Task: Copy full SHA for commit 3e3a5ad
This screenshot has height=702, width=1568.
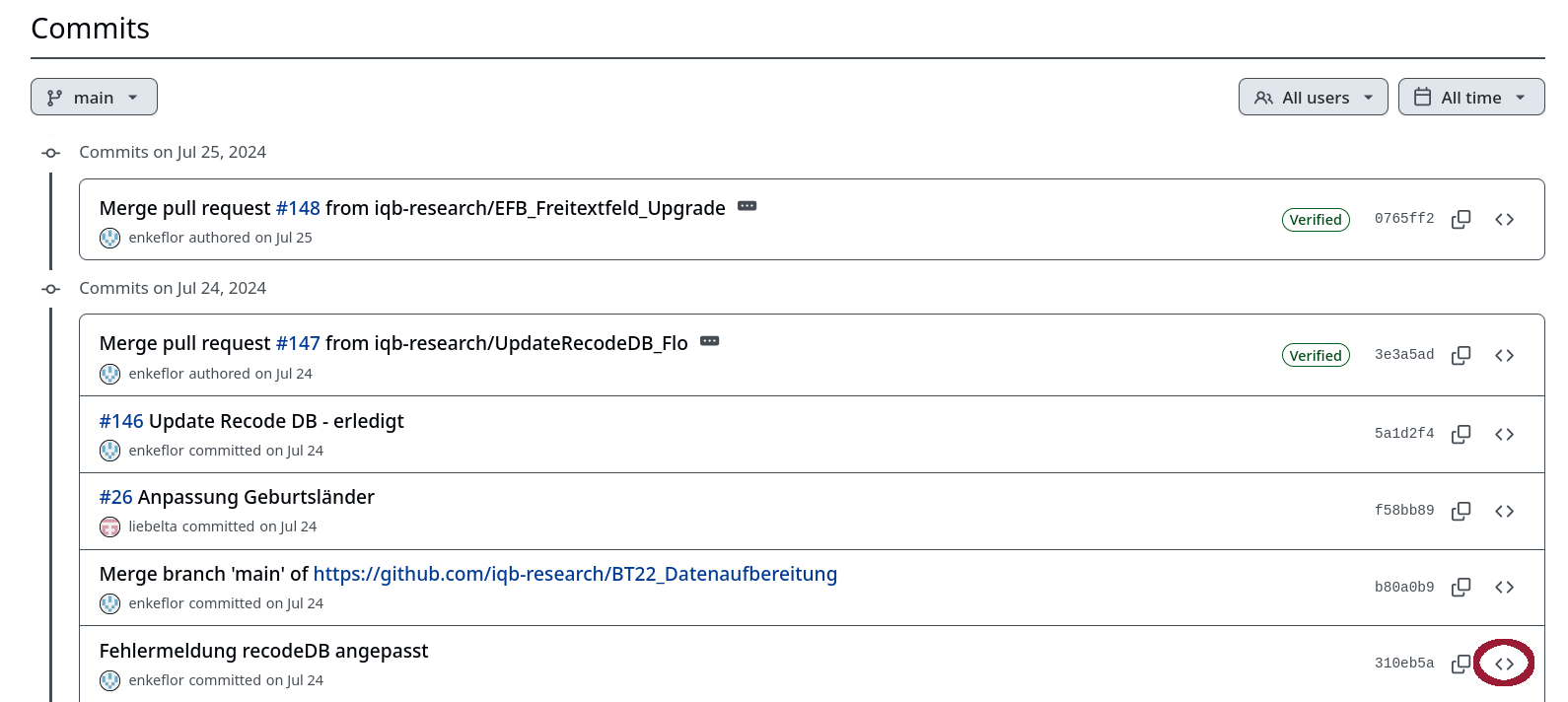Action: (1461, 355)
